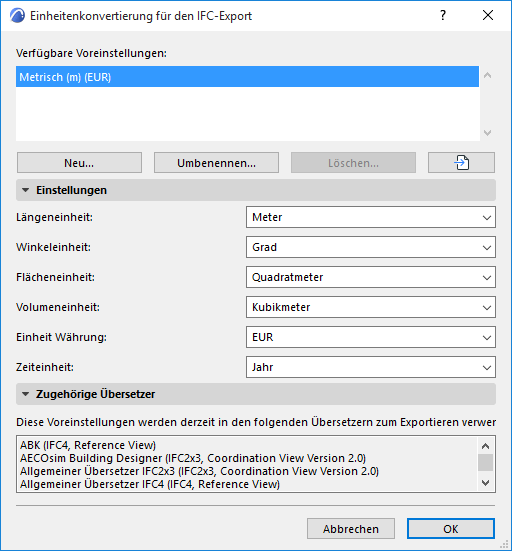Click translator list scroll down arrow

pos(486,483)
